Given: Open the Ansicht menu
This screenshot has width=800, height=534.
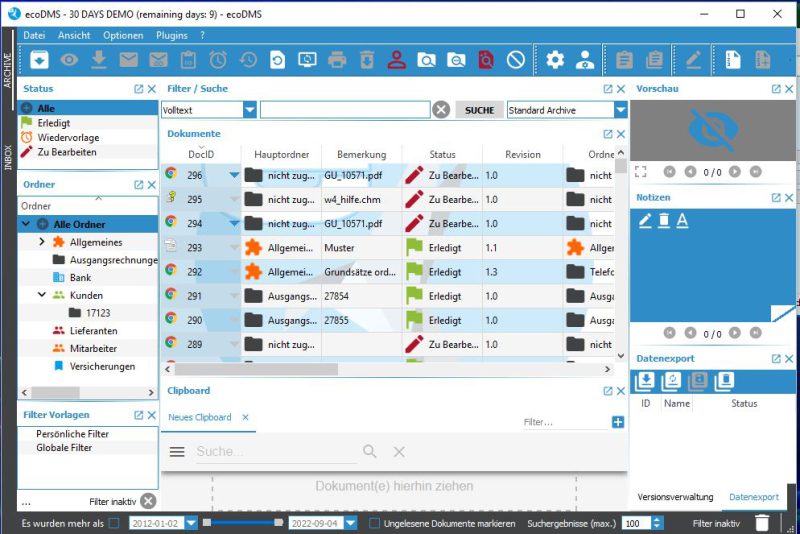Looking at the screenshot, I should tap(74, 35).
